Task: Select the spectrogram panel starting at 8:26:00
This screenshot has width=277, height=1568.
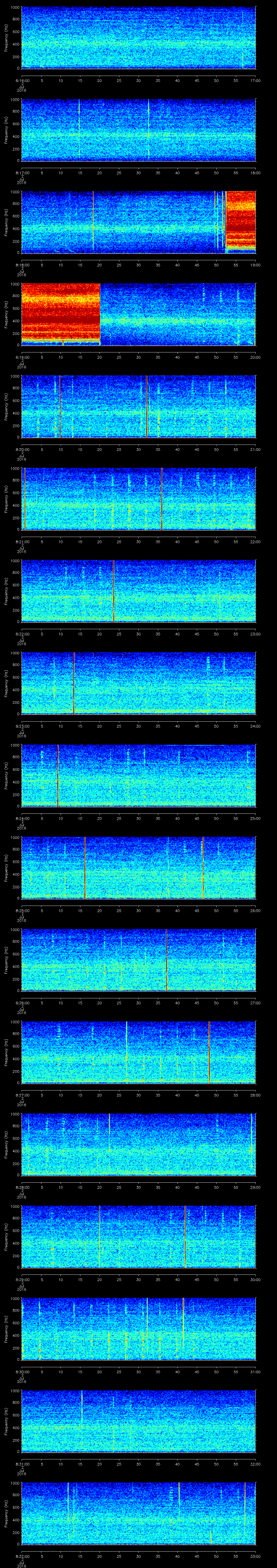Action: click(x=138, y=960)
